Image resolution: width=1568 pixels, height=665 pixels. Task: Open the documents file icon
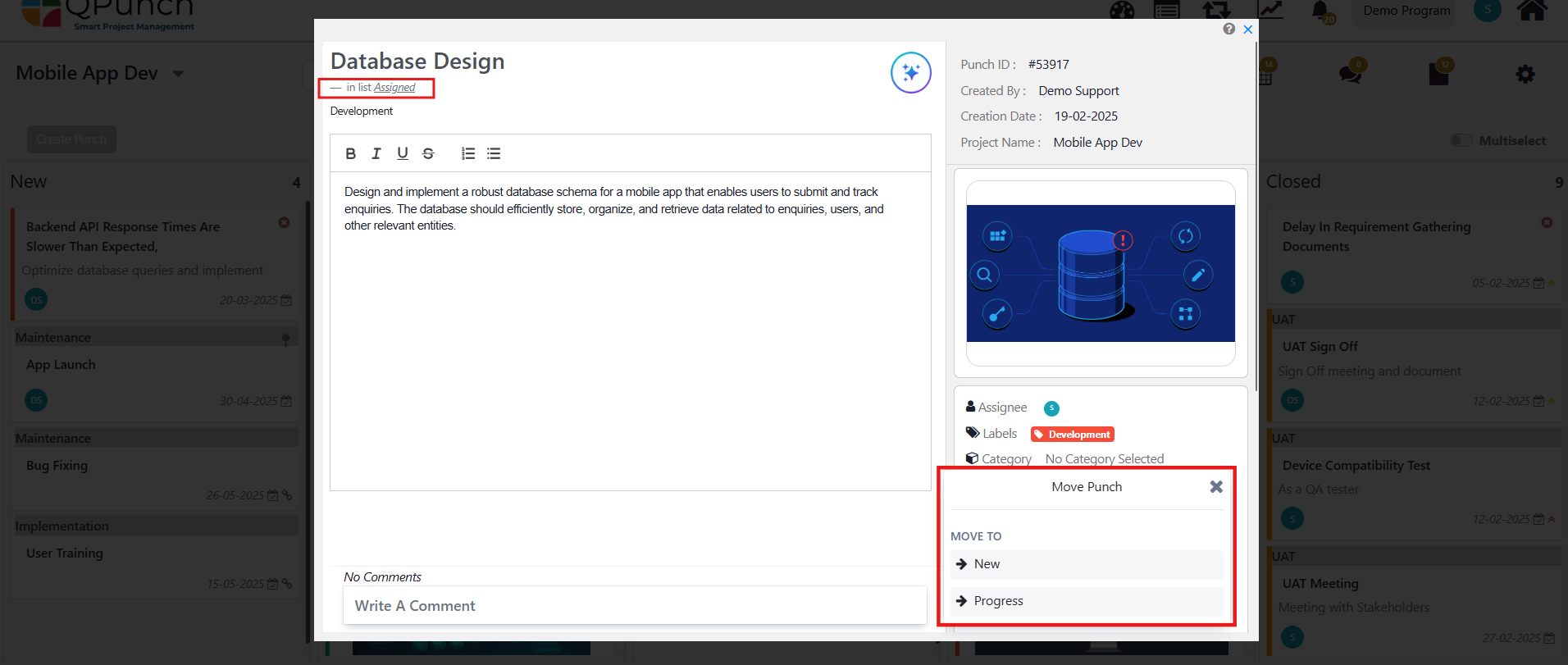click(1439, 74)
